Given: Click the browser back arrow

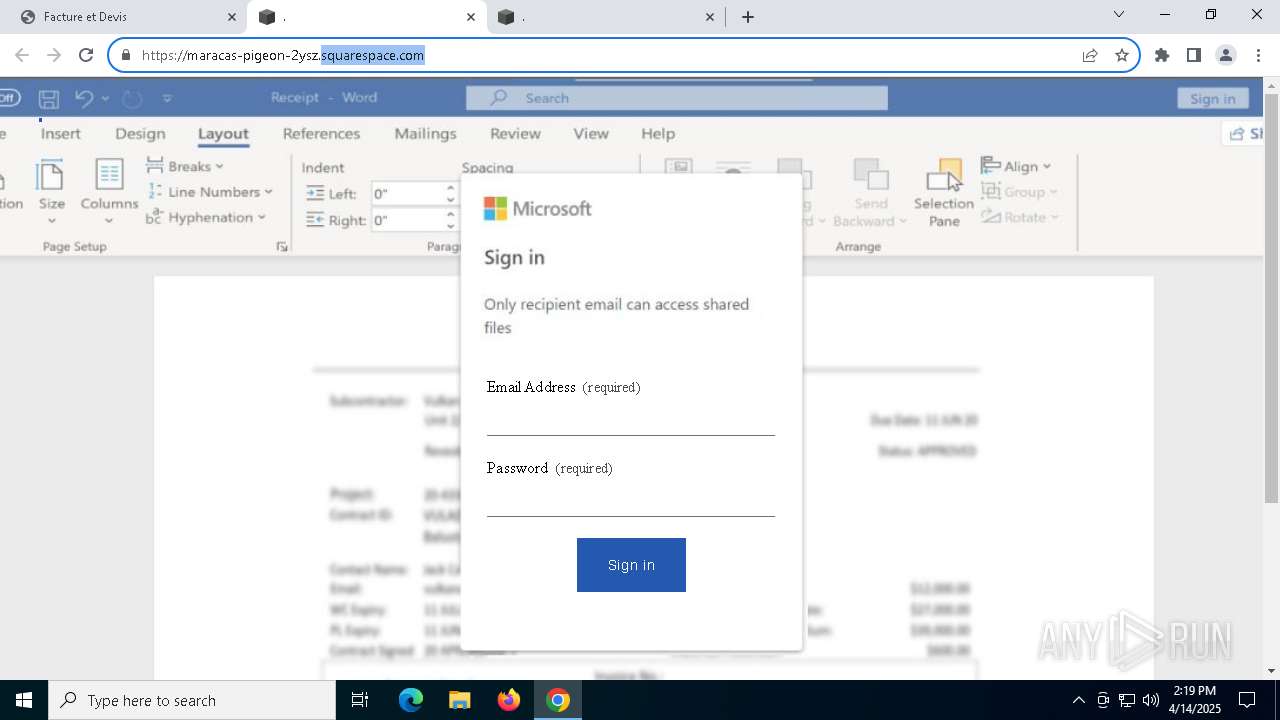Looking at the screenshot, I should point(22,55).
